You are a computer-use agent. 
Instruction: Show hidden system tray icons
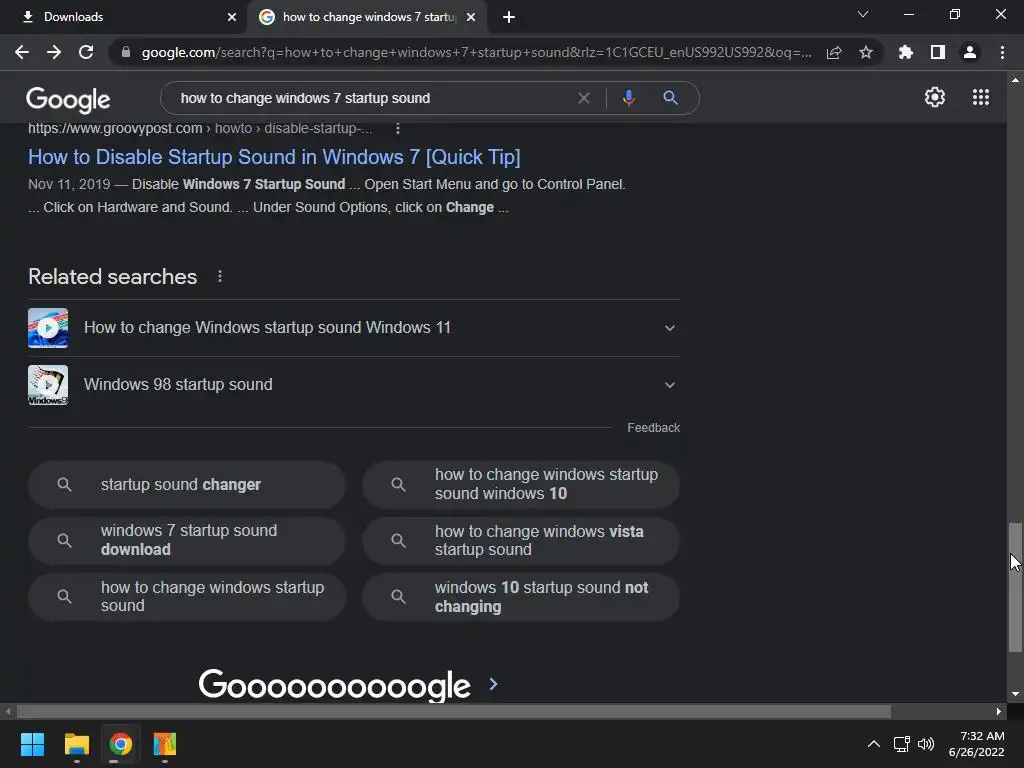point(874,744)
